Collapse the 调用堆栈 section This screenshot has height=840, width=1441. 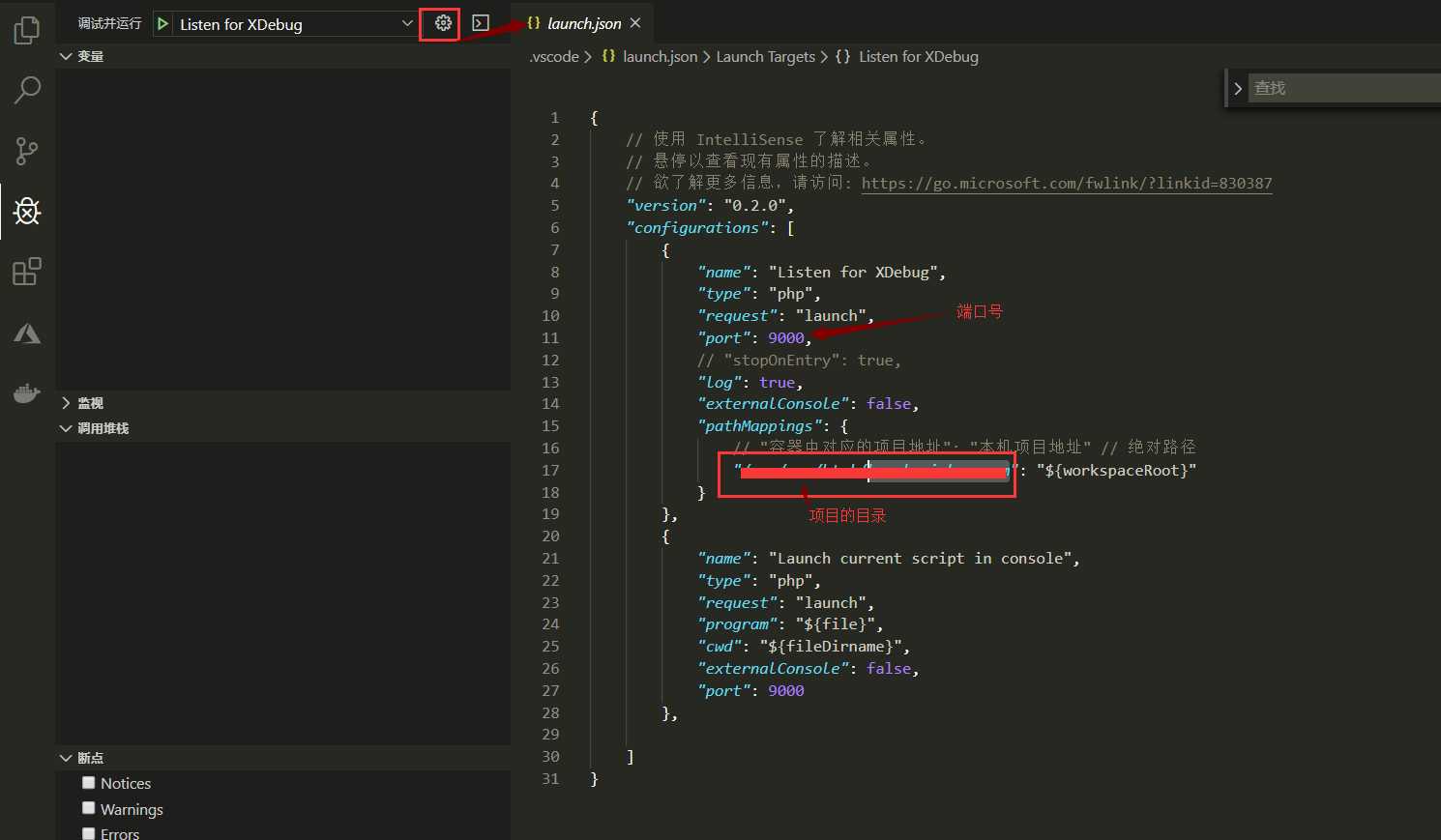coord(283,428)
